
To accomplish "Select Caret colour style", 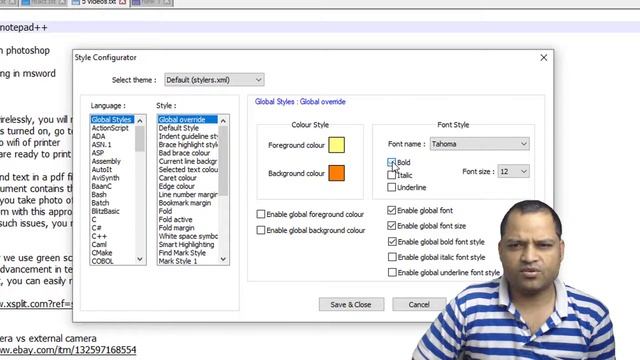I will [188, 178].
